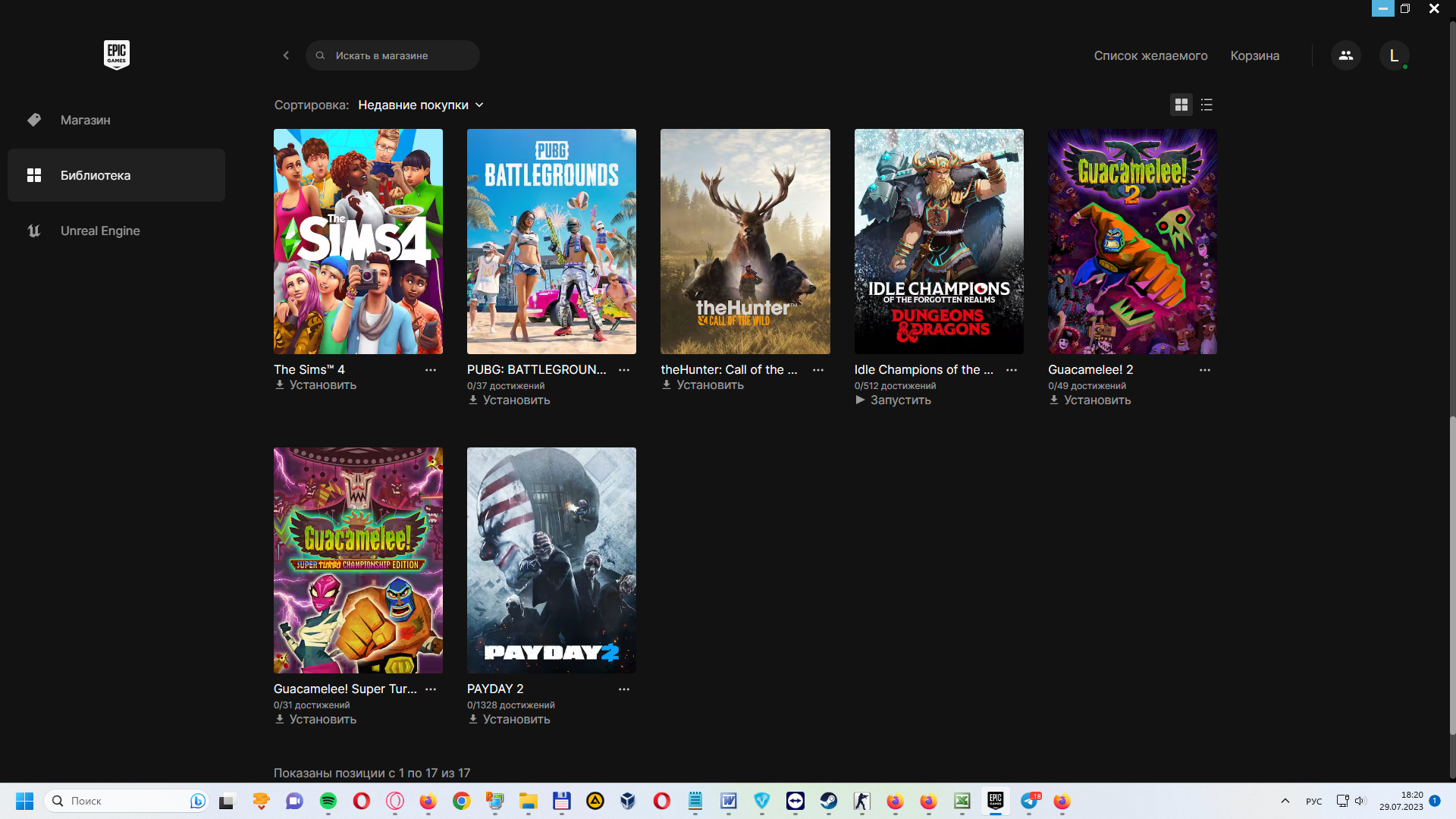Screen dimensions: 1456x819
Task: Open the Unreal Engine sidebar section
Action: click(x=100, y=231)
